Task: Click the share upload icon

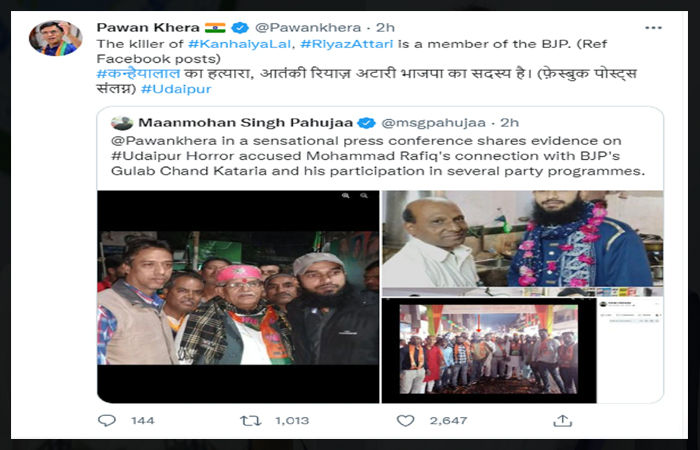Action: click(562, 421)
